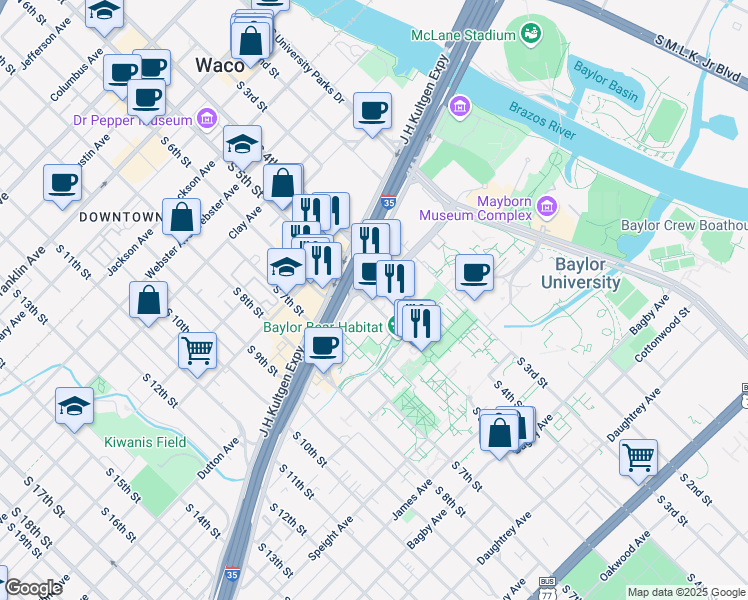Open the Dr Pepper Museum pin icon
The height and width of the screenshot is (600, 748).
pos(207,118)
